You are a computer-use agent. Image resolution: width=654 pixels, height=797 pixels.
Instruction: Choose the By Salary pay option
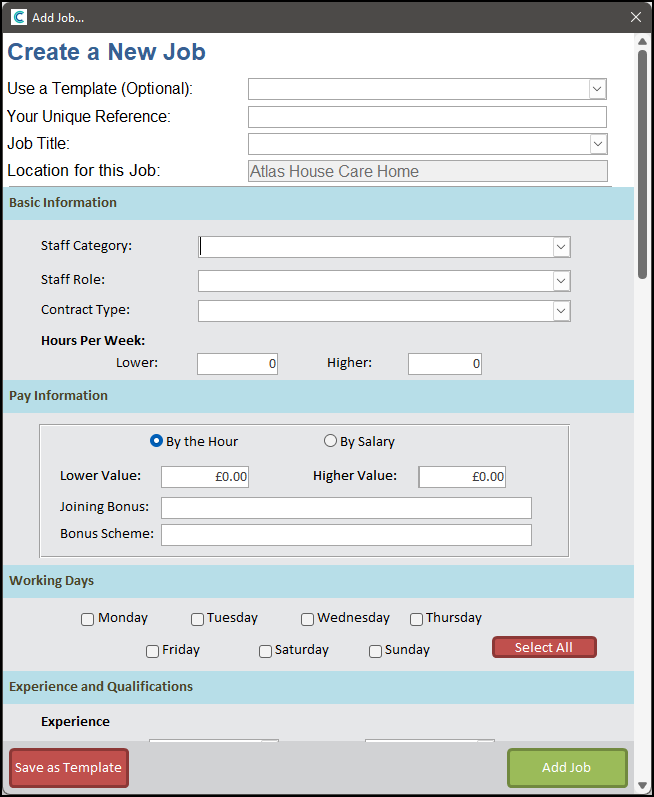[x=330, y=441]
